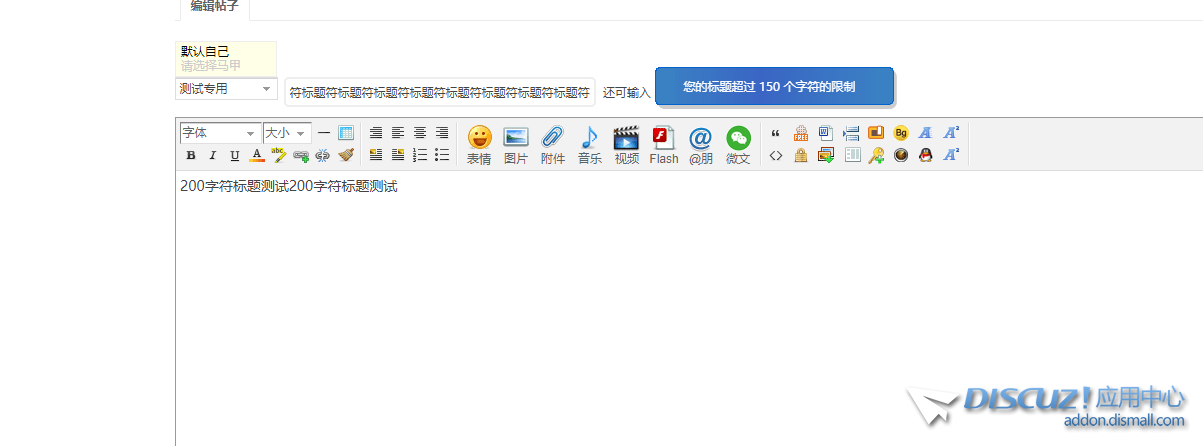Insert video using the 视频 icon

626,144
